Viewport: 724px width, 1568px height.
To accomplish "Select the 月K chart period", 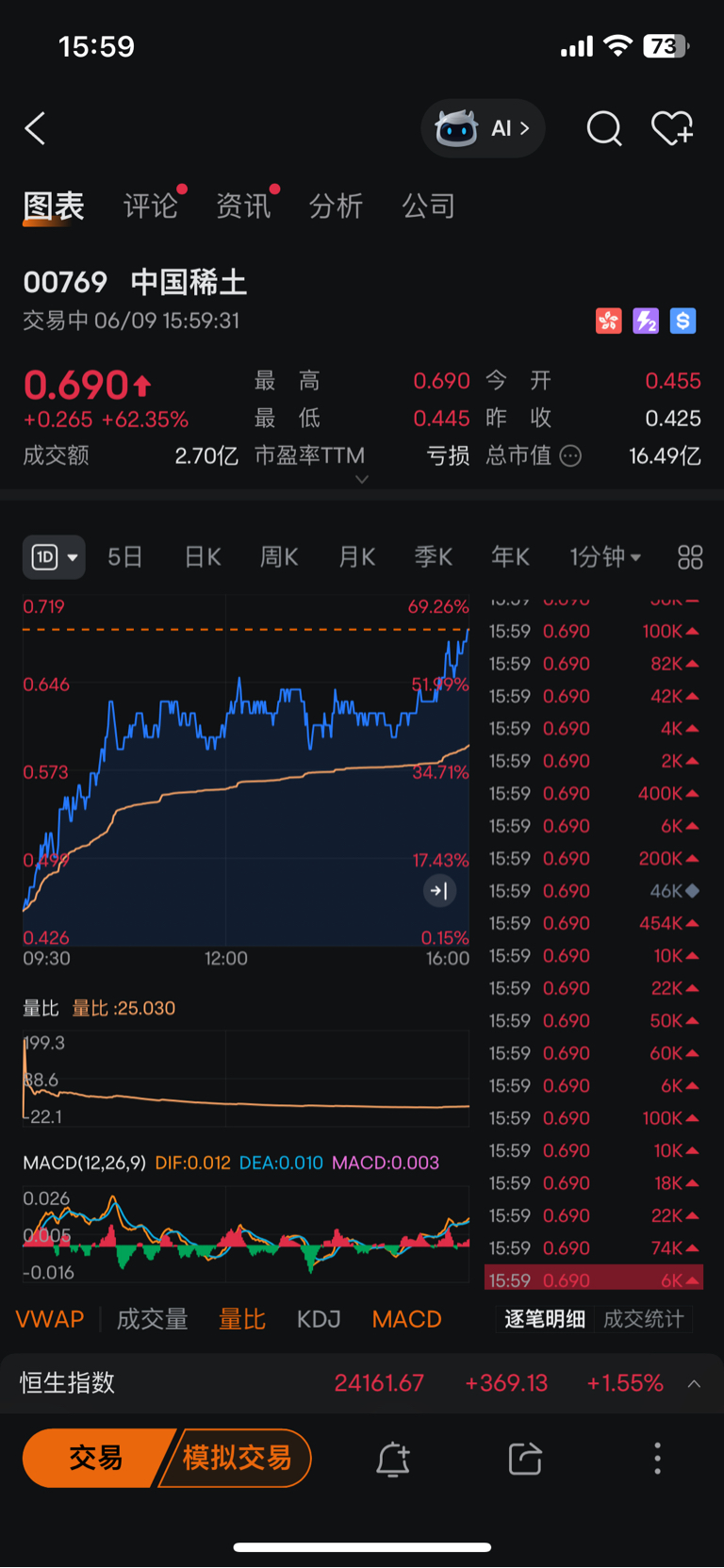I will pyautogui.click(x=356, y=557).
